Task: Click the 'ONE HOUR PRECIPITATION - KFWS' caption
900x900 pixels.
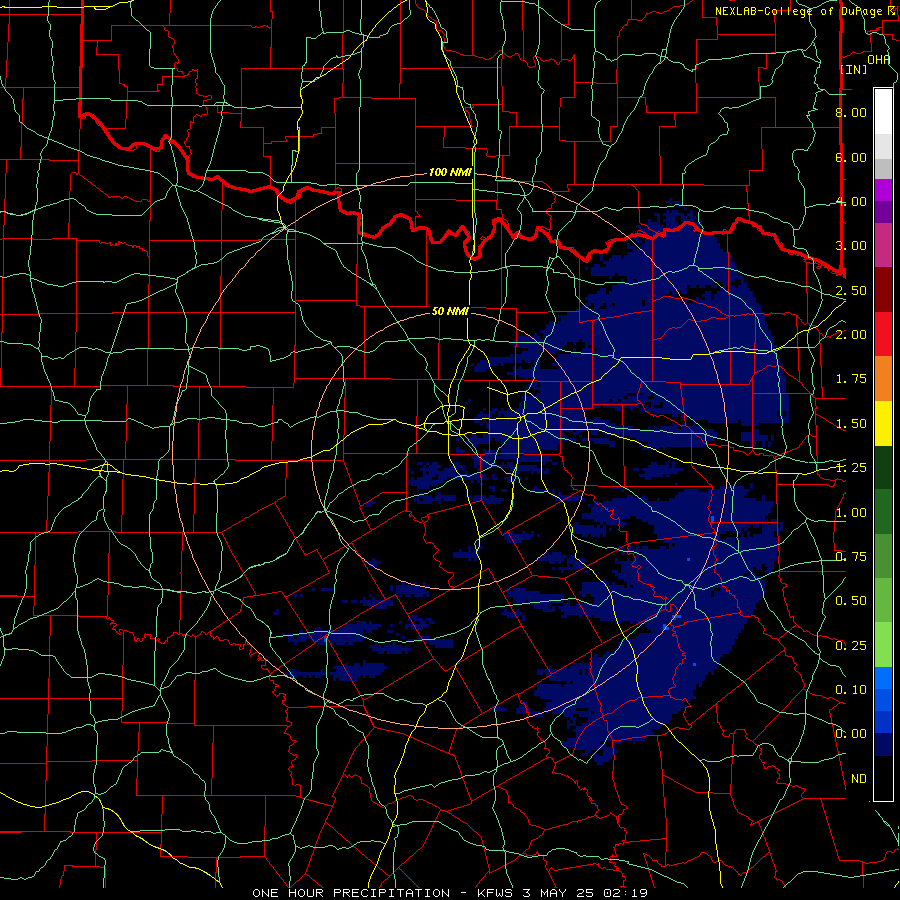Action: 385,893
